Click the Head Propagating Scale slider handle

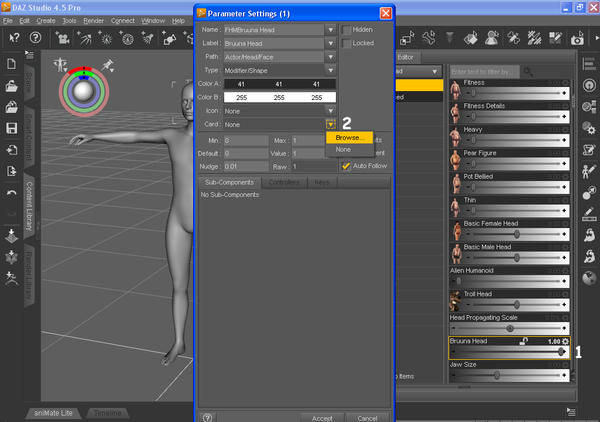coord(510,328)
